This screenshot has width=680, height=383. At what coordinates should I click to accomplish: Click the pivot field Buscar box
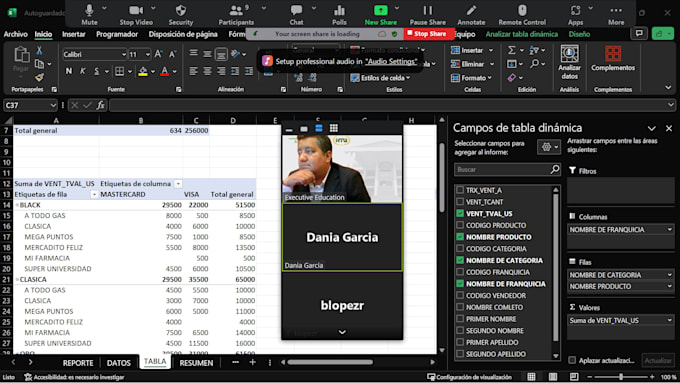click(x=507, y=170)
